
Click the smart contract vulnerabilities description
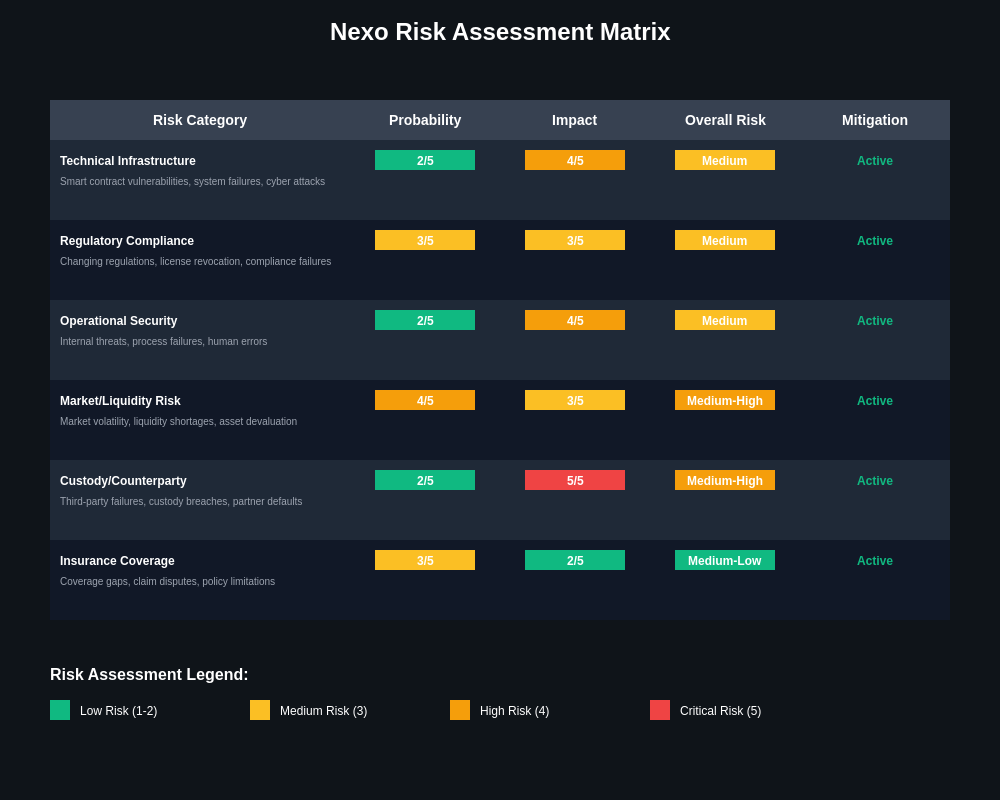coord(193,181)
